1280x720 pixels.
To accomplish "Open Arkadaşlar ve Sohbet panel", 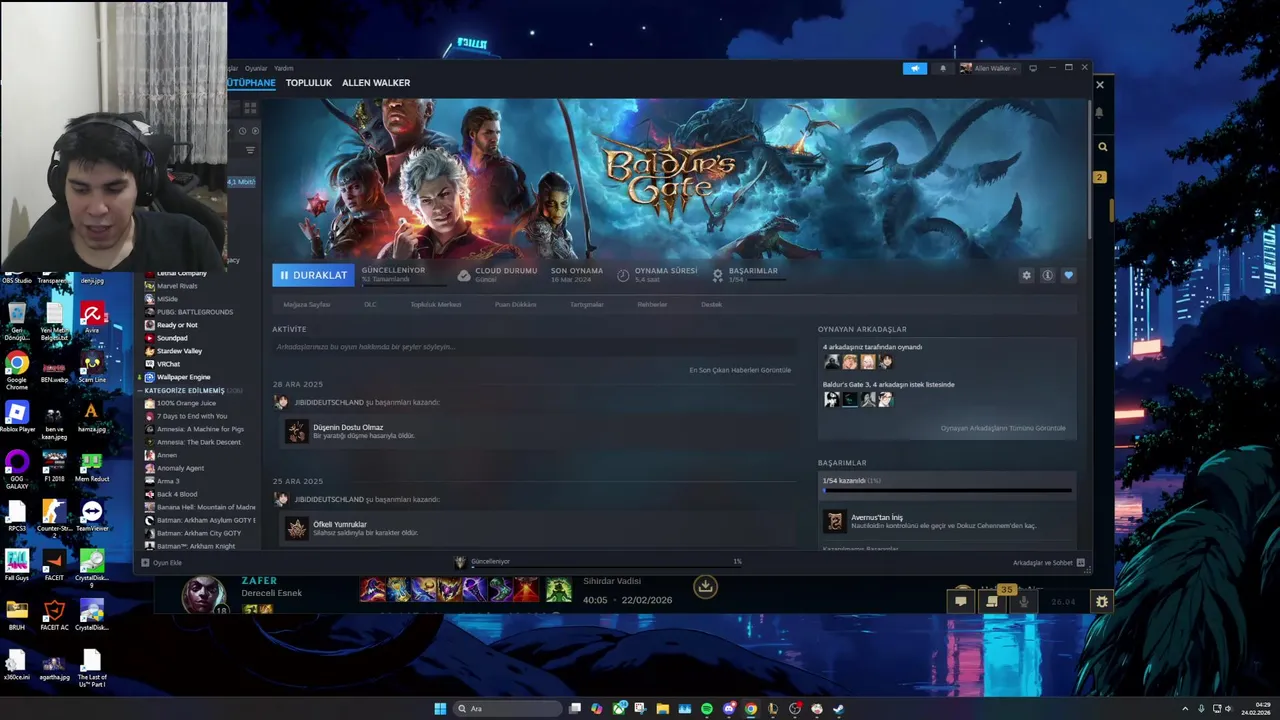I will [1048, 562].
